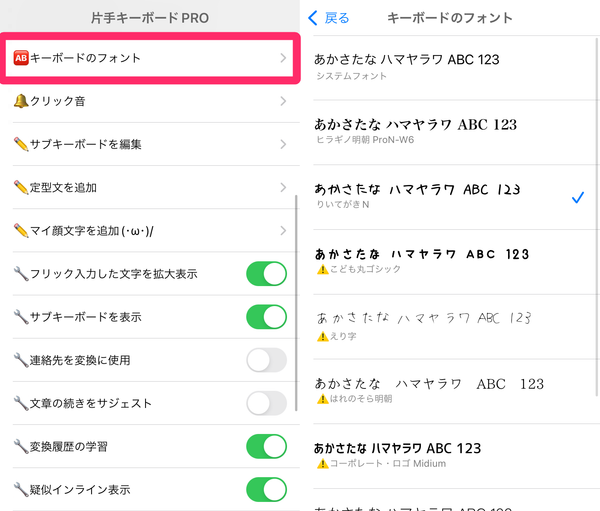Toggle フリック入力した文字を拡大表示 switch off
This screenshot has width=600, height=511.
click(267, 274)
